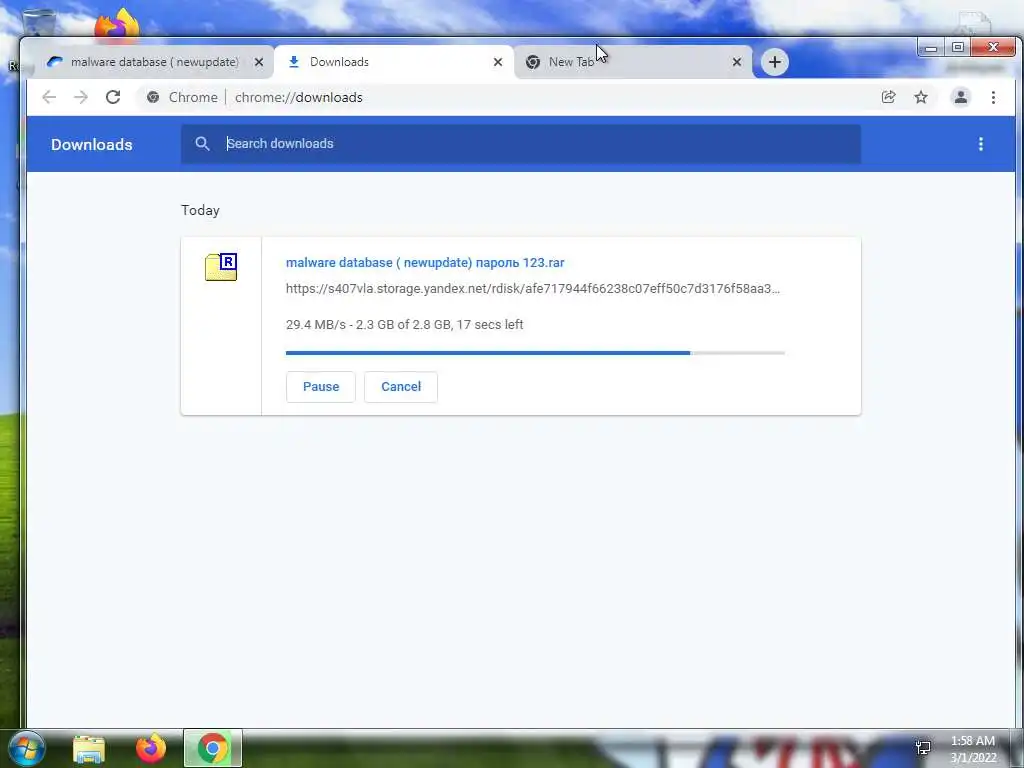Maximize the Chrome window
Screen dimensions: 1024x768
coord(957,48)
